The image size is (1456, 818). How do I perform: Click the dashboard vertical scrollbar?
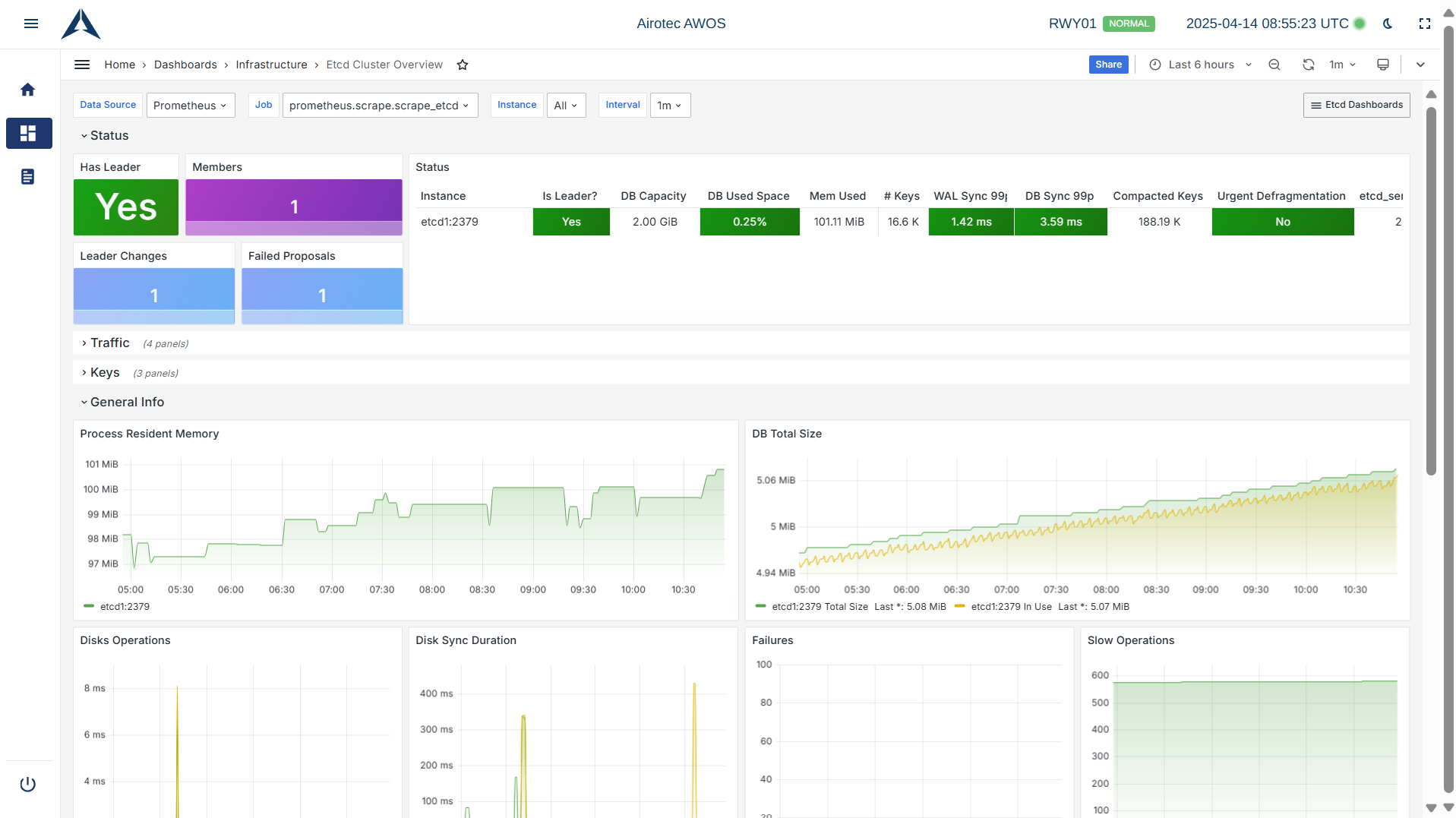1431,289
